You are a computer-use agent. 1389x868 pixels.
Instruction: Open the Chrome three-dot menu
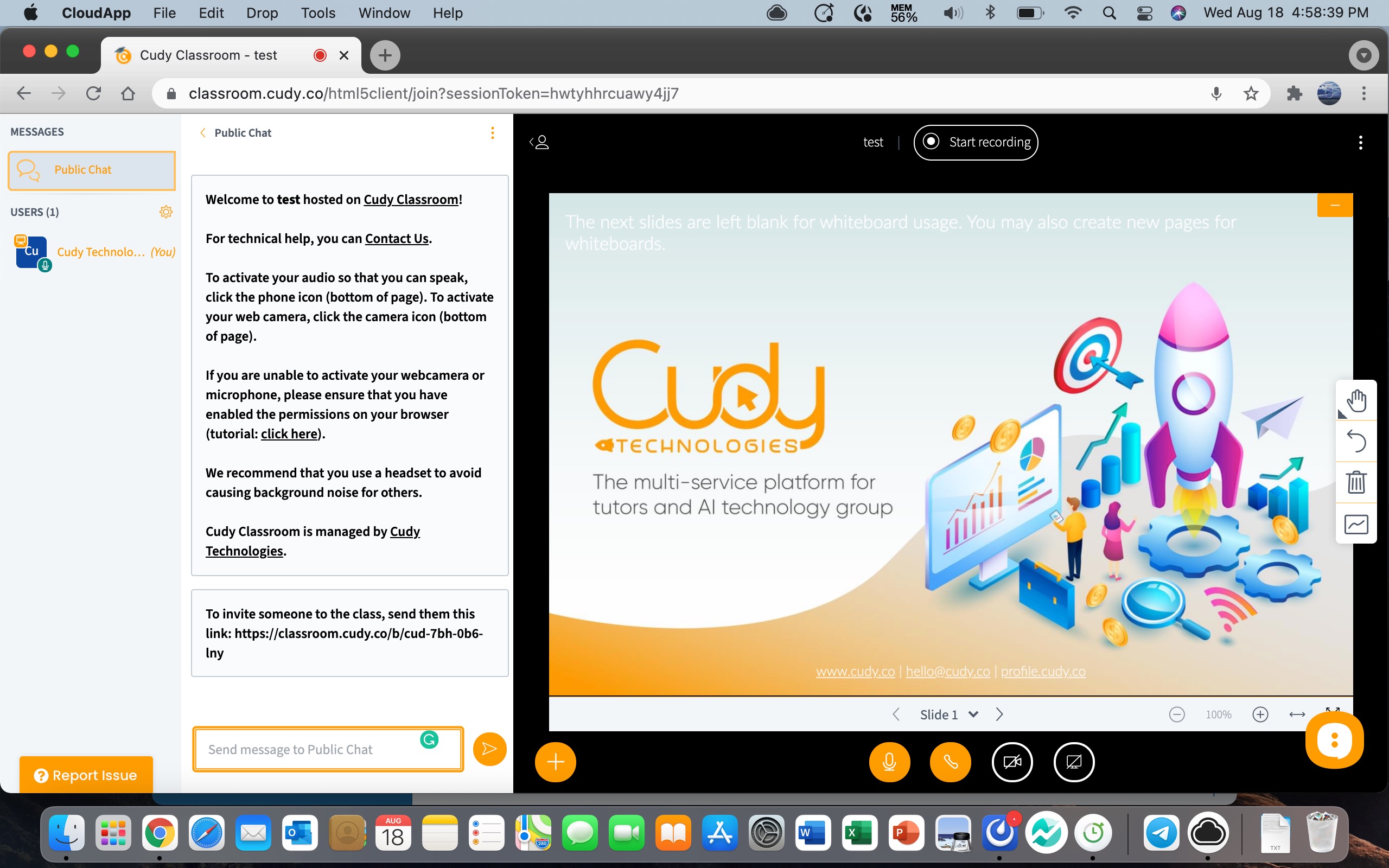1365,93
